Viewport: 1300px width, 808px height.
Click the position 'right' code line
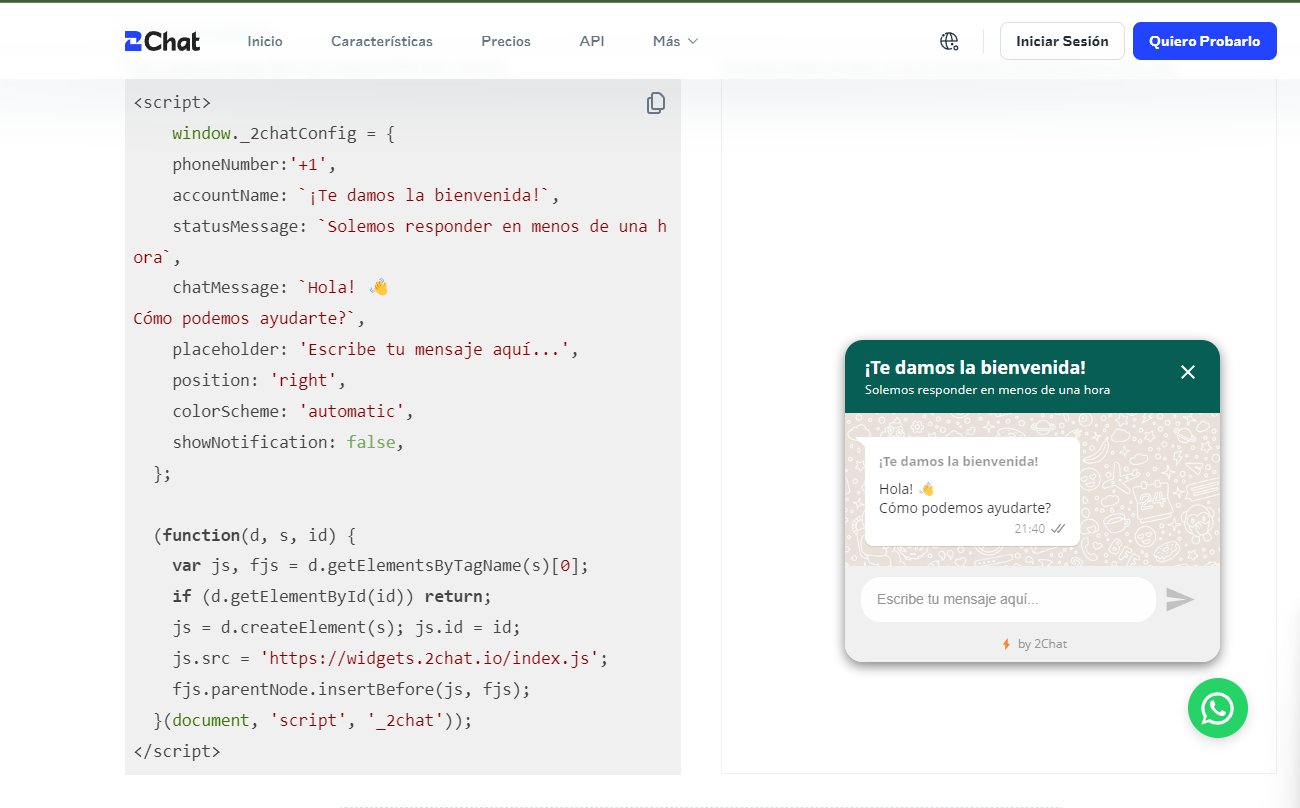(259, 380)
